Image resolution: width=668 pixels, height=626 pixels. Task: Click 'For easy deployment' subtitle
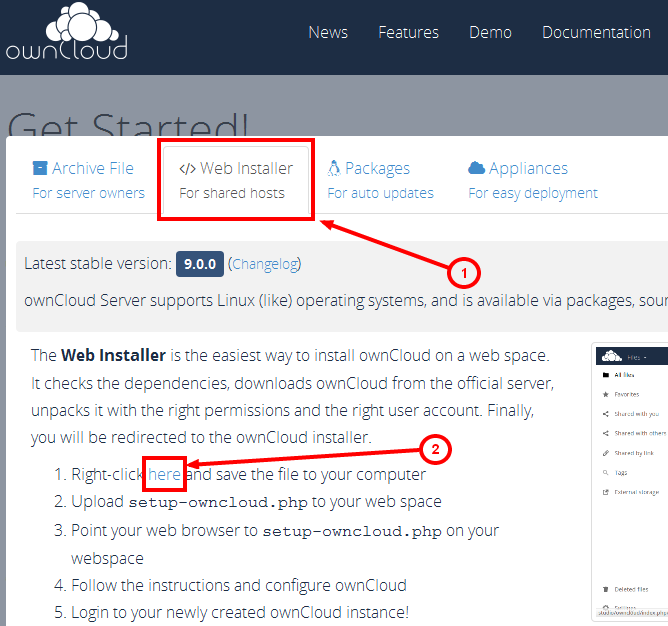[x=533, y=193]
